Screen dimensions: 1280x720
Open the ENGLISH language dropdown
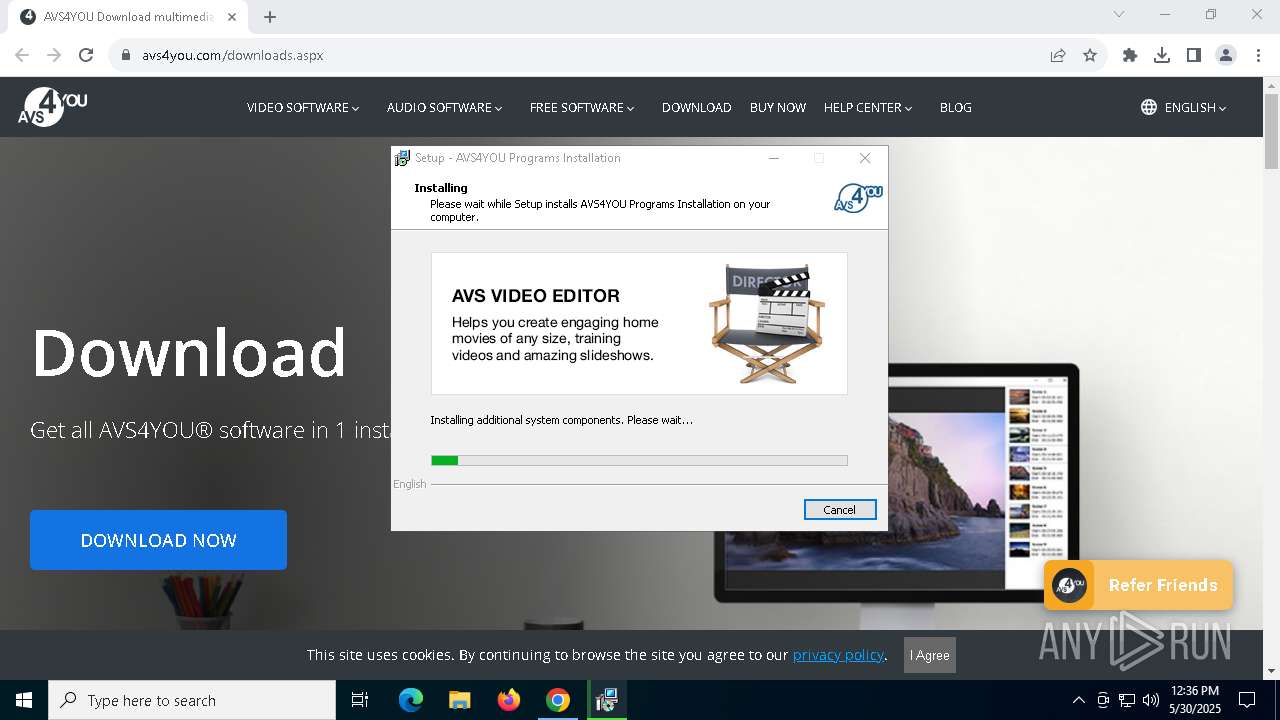pos(1195,107)
